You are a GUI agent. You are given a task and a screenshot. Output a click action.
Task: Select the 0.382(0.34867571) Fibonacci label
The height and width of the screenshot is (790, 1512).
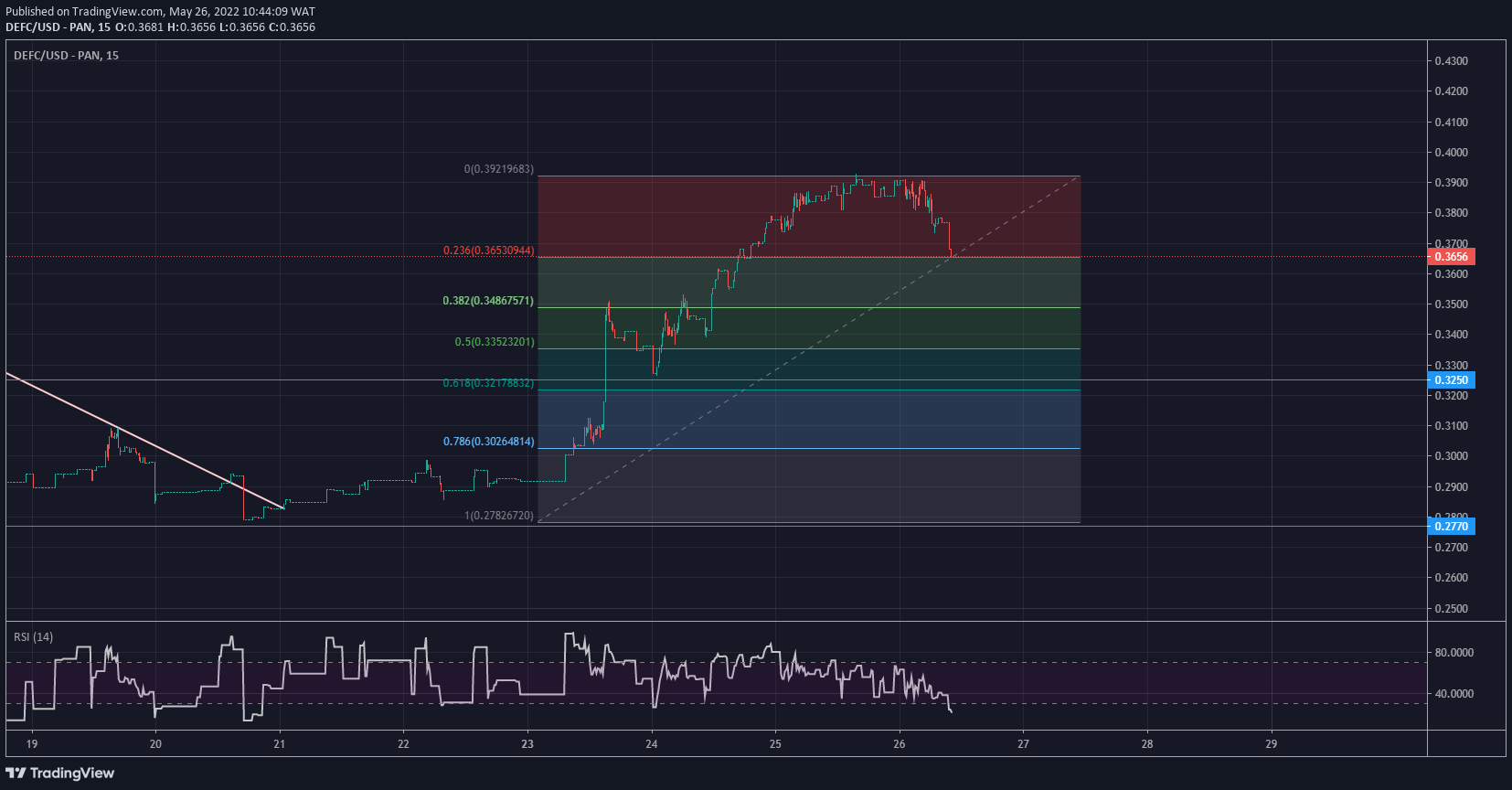[x=488, y=301]
